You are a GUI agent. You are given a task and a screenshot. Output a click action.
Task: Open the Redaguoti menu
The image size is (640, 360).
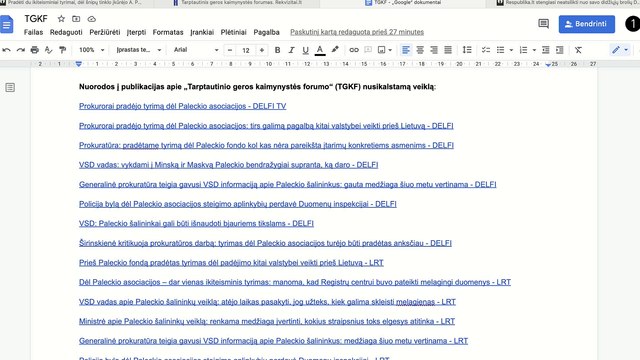66,32
